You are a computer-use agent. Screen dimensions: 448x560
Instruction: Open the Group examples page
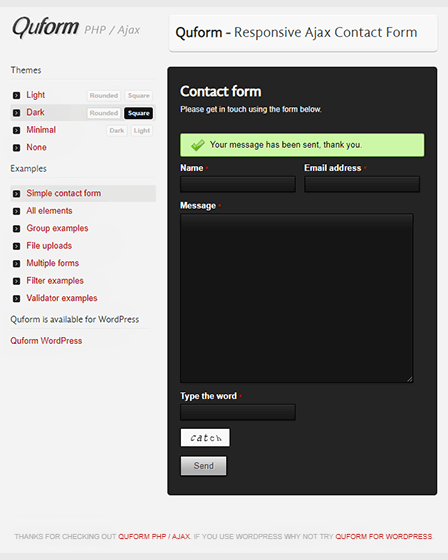[x=57, y=228]
